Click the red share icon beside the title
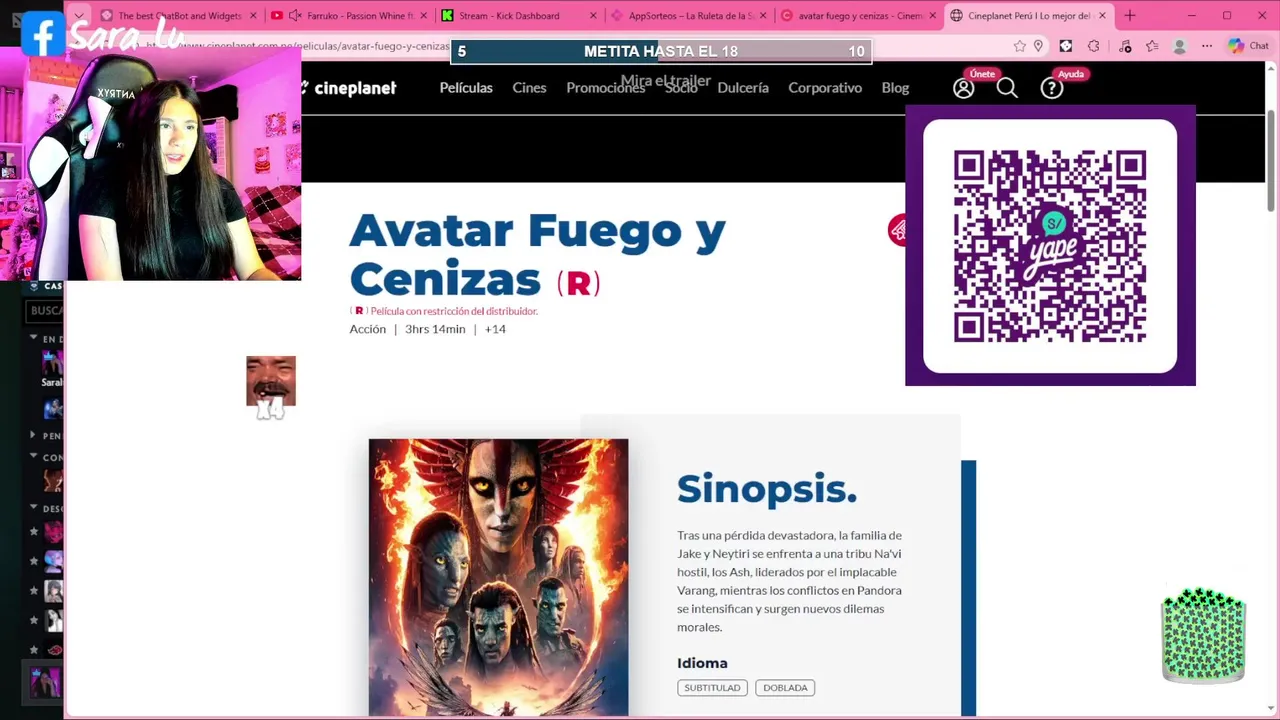The height and width of the screenshot is (720, 1280). (897, 230)
